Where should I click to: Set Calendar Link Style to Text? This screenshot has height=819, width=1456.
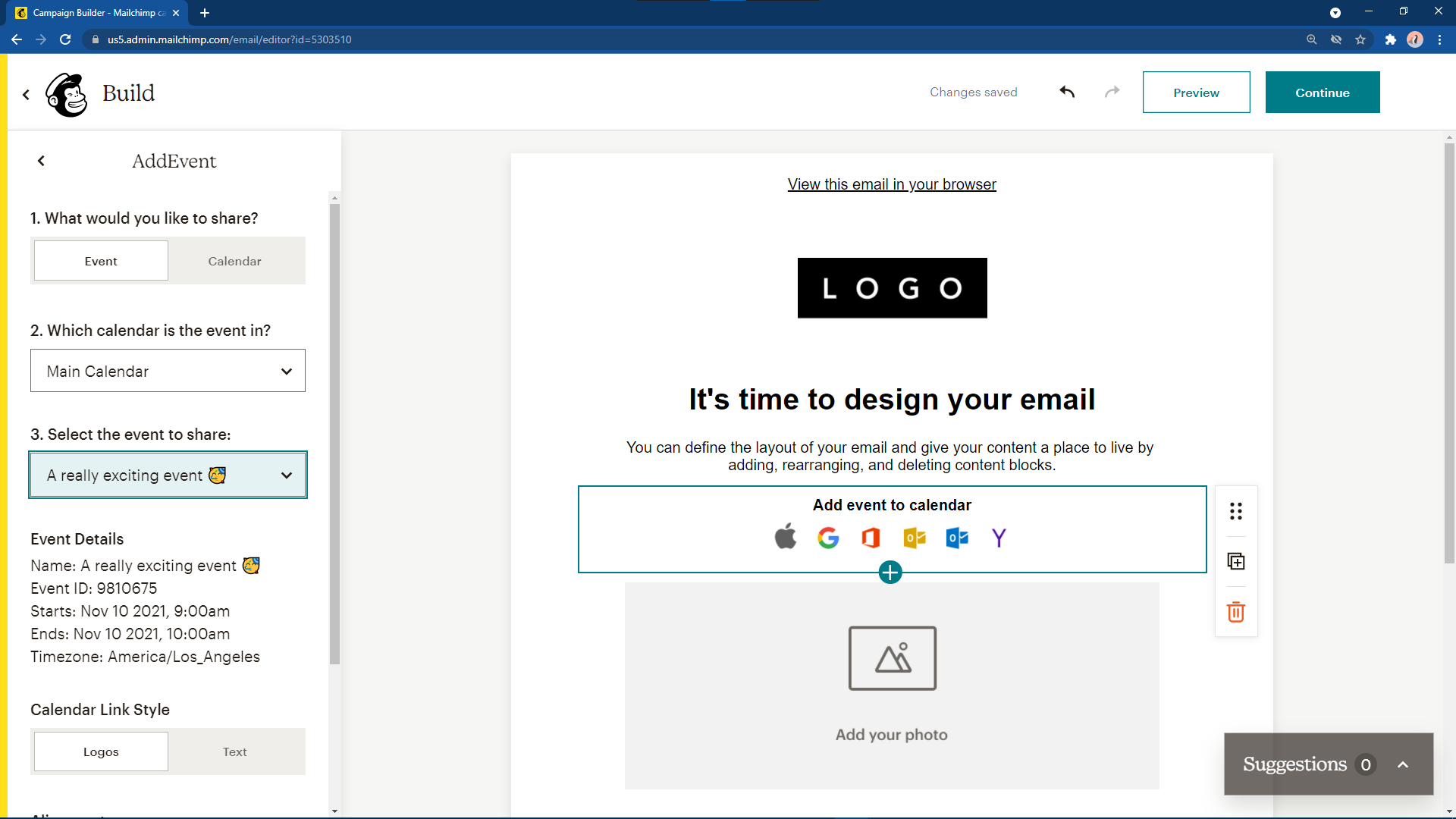coord(235,752)
